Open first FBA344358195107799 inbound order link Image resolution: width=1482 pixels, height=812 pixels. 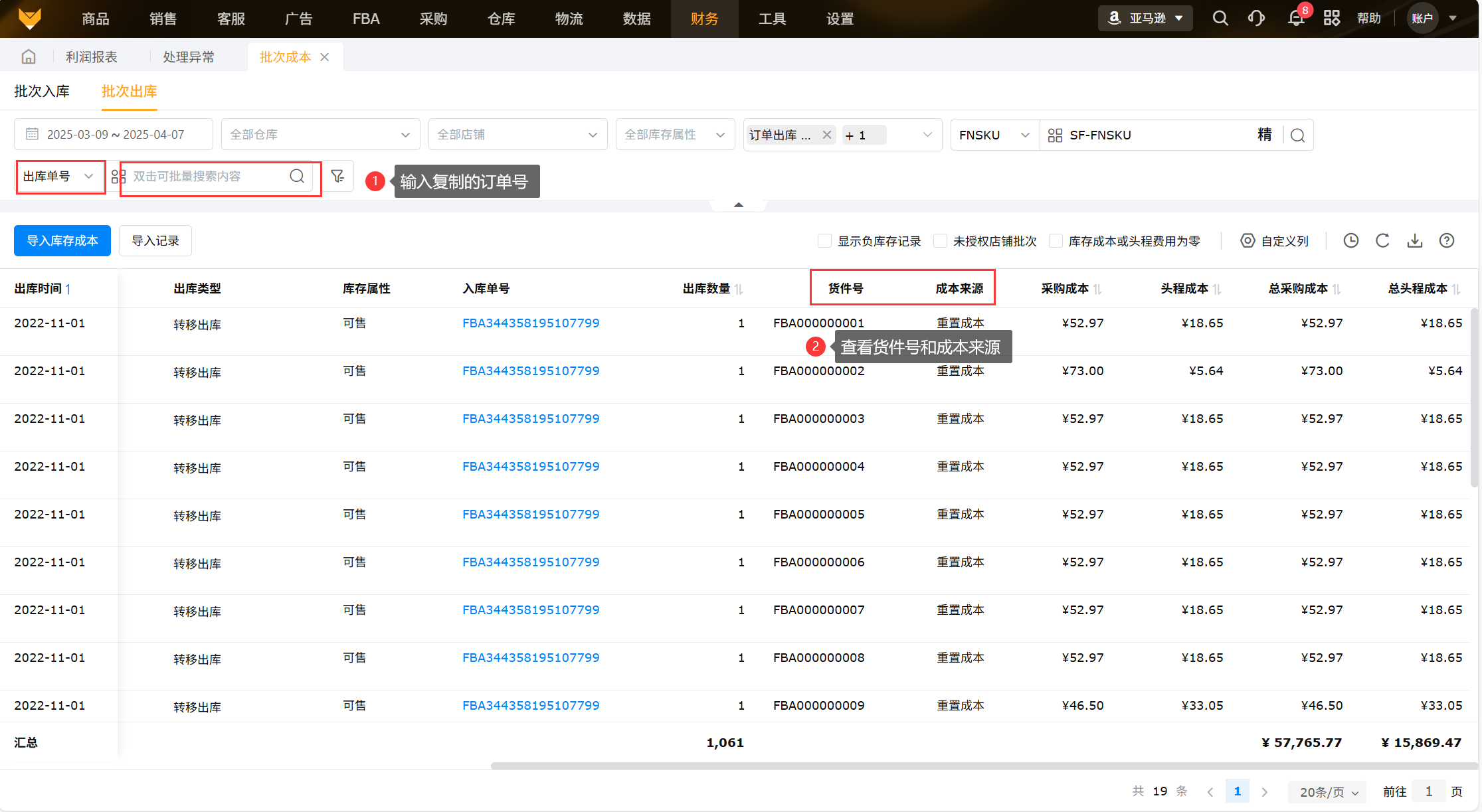click(530, 323)
